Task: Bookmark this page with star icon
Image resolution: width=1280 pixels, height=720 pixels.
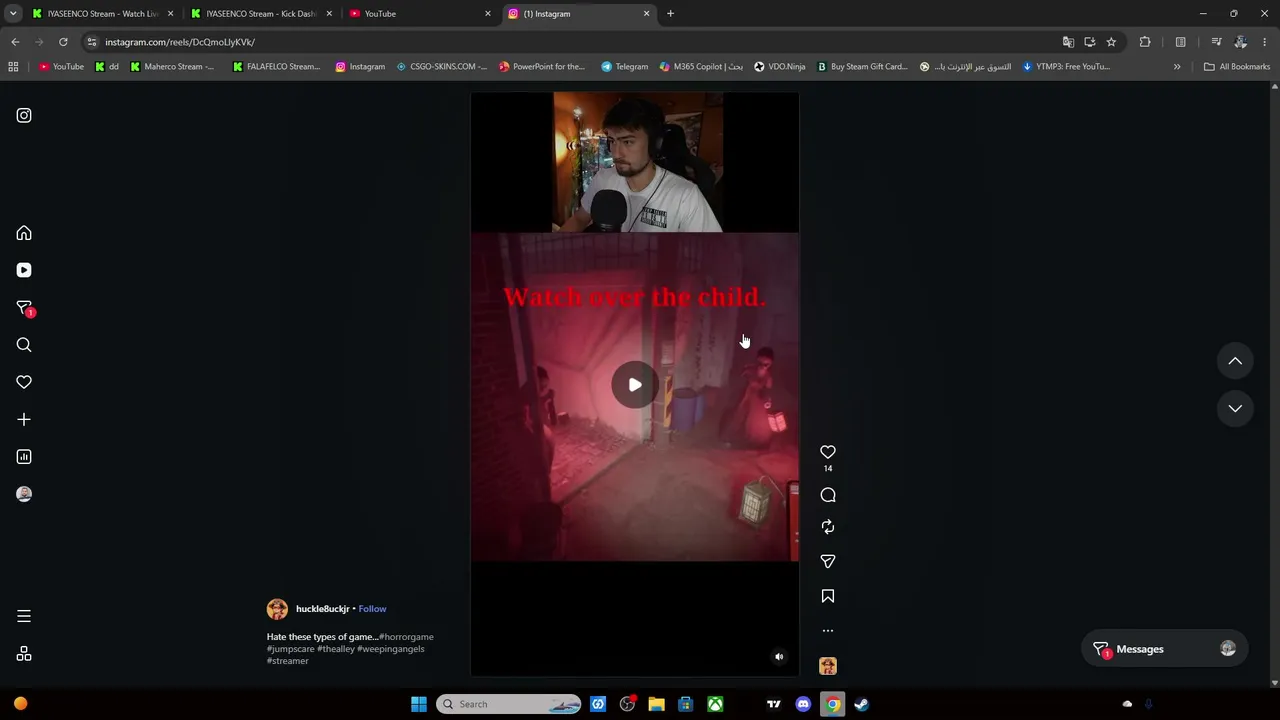Action: (x=1111, y=42)
